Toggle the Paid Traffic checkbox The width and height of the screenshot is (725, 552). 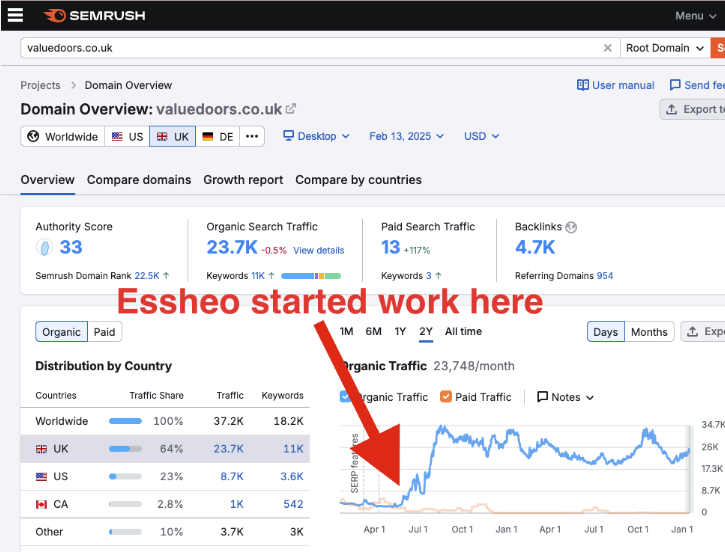coord(446,397)
